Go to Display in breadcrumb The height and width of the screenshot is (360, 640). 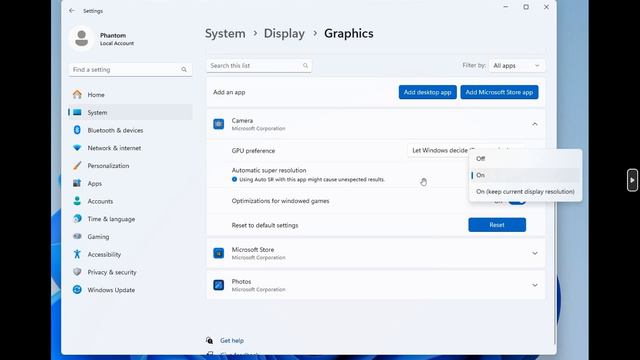click(284, 33)
